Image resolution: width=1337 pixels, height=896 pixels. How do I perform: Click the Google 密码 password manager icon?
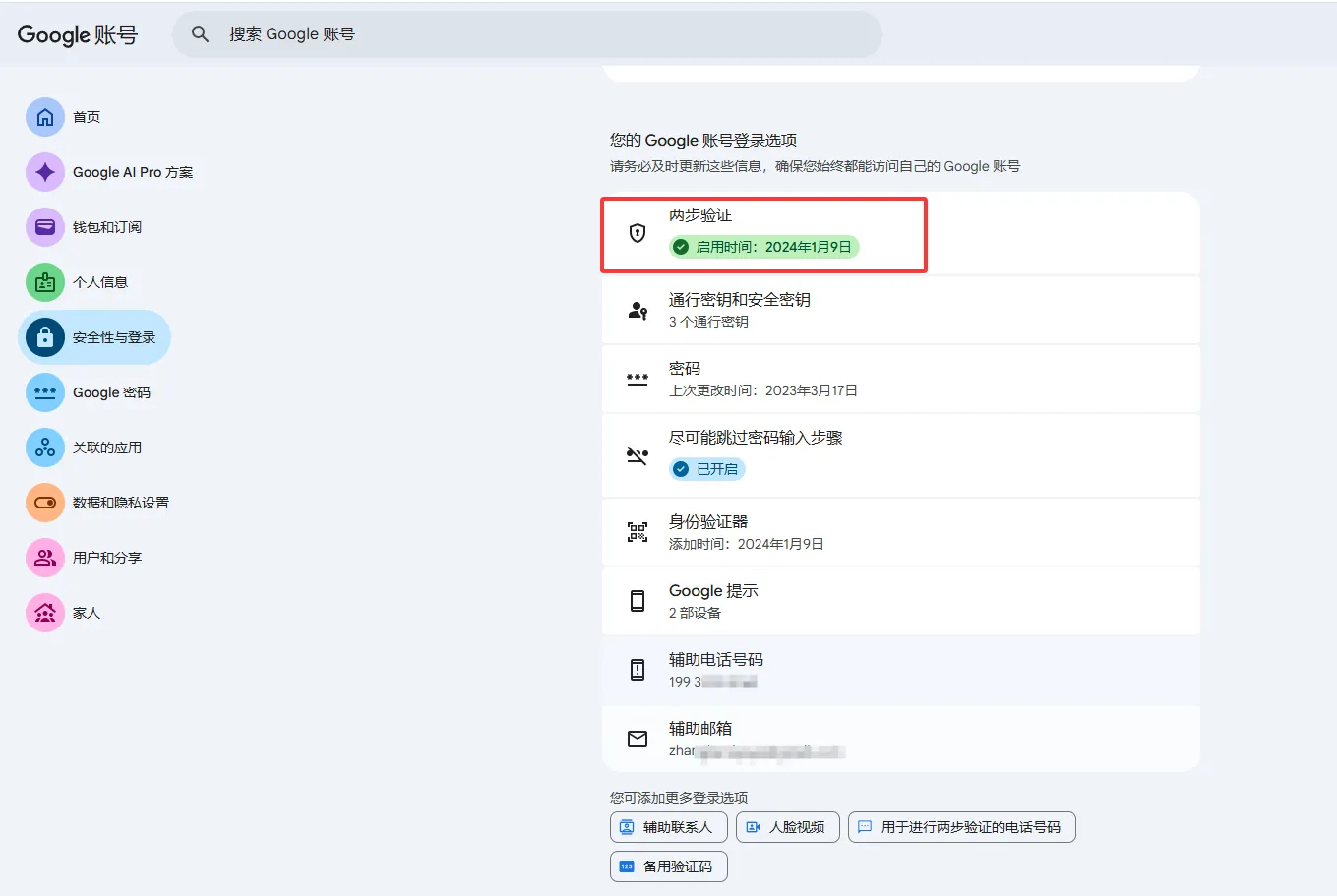click(45, 392)
